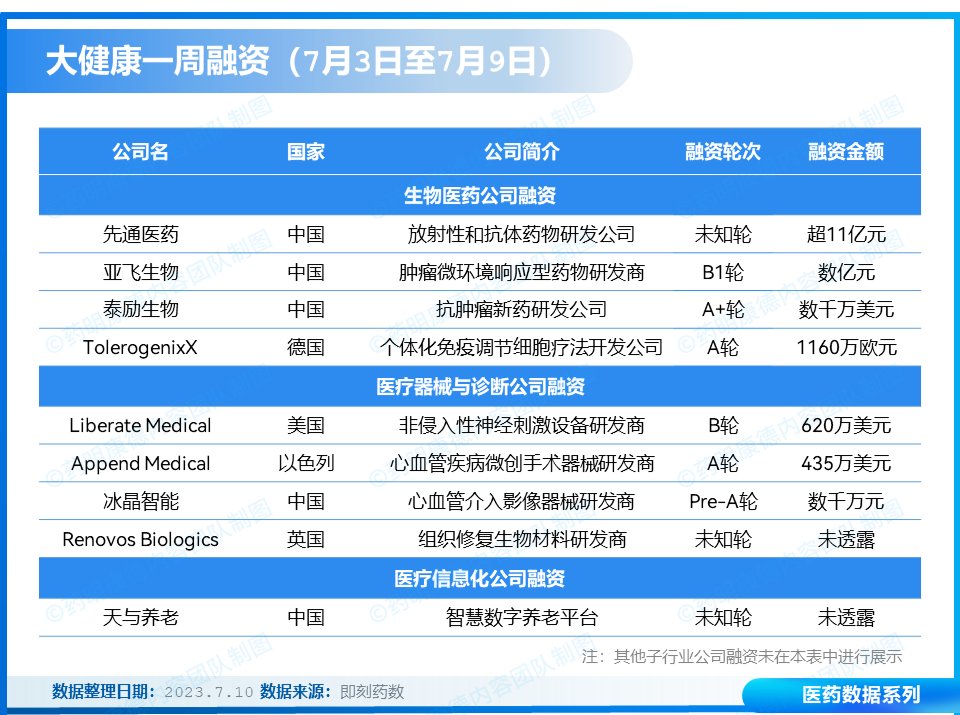Image resolution: width=960 pixels, height=715 pixels.
Task: Click description 心血管疾病微创手术器械研发商
Action: [x=522, y=463]
